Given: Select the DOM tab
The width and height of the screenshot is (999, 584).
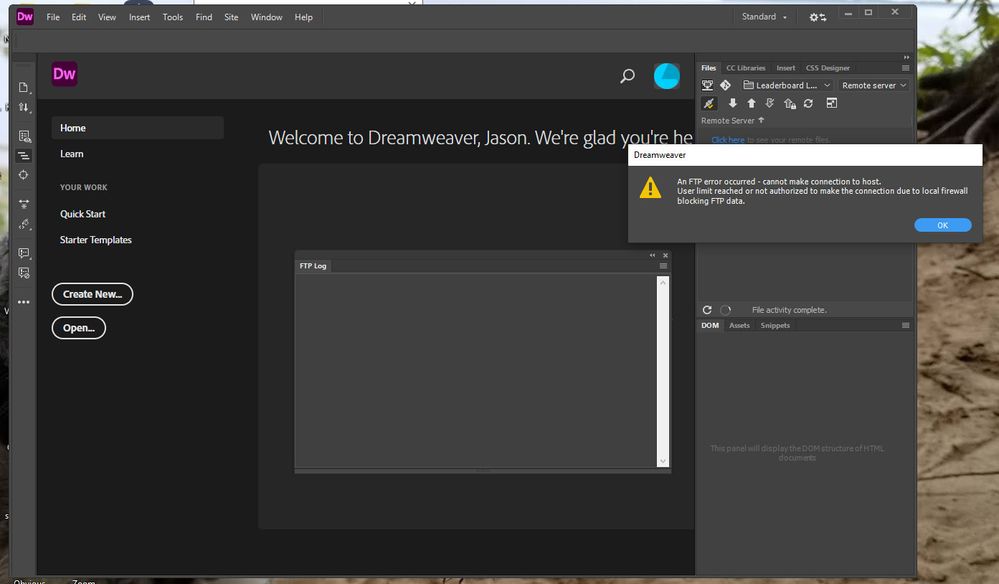Looking at the screenshot, I should click(x=710, y=325).
